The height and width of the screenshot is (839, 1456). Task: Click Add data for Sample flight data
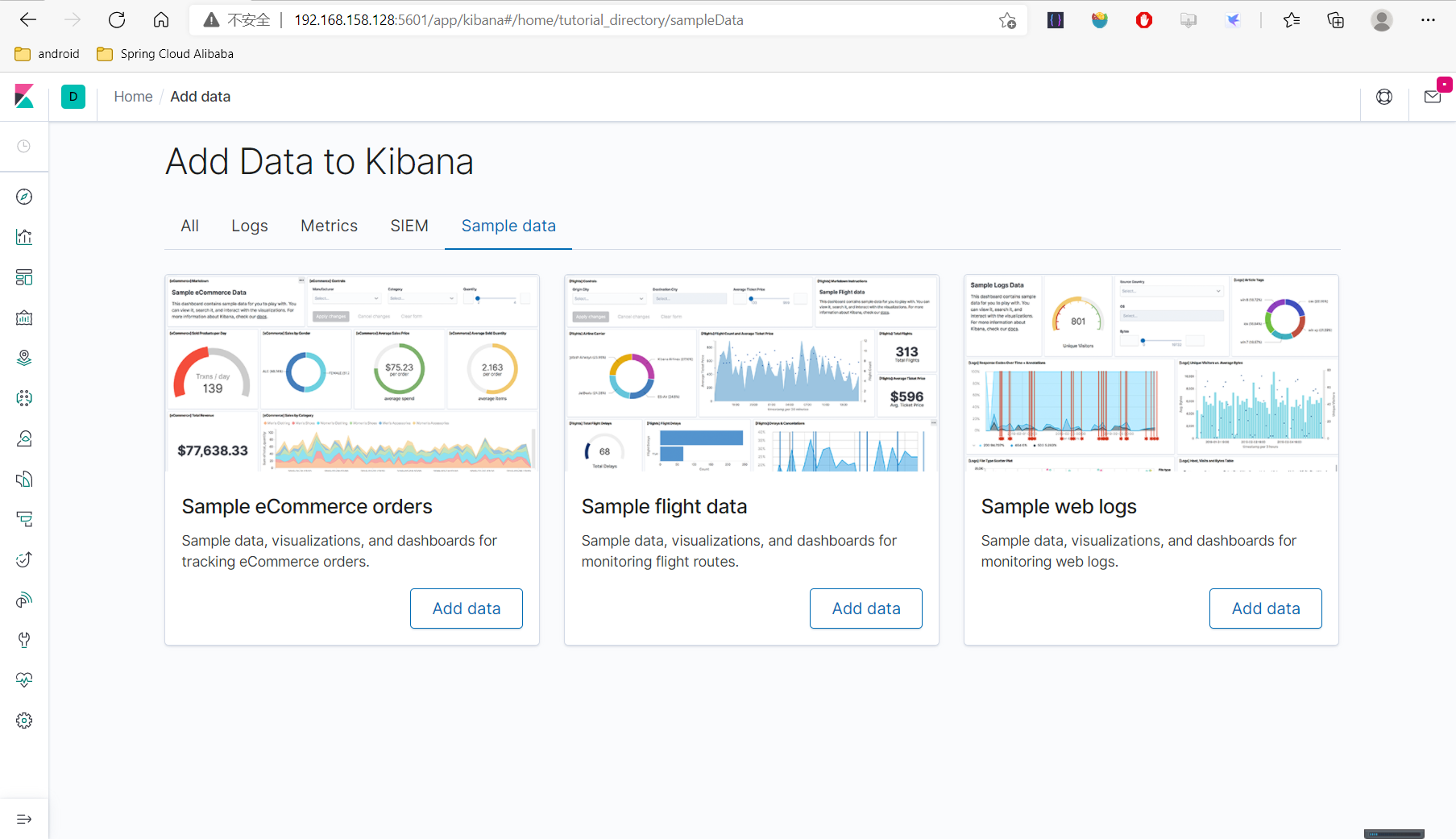(x=865, y=608)
